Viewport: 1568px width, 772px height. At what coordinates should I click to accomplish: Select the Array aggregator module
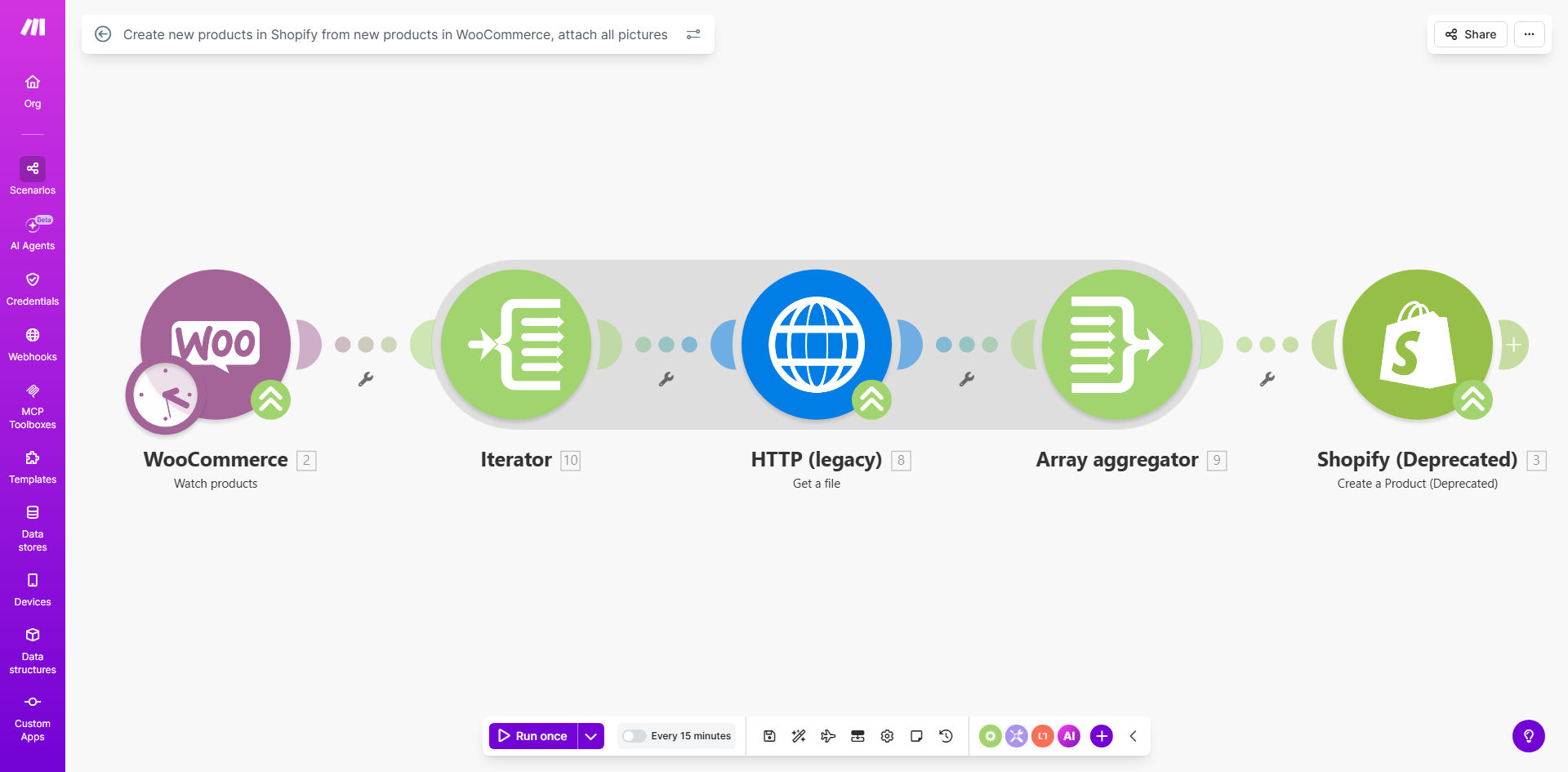(1117, 345)
